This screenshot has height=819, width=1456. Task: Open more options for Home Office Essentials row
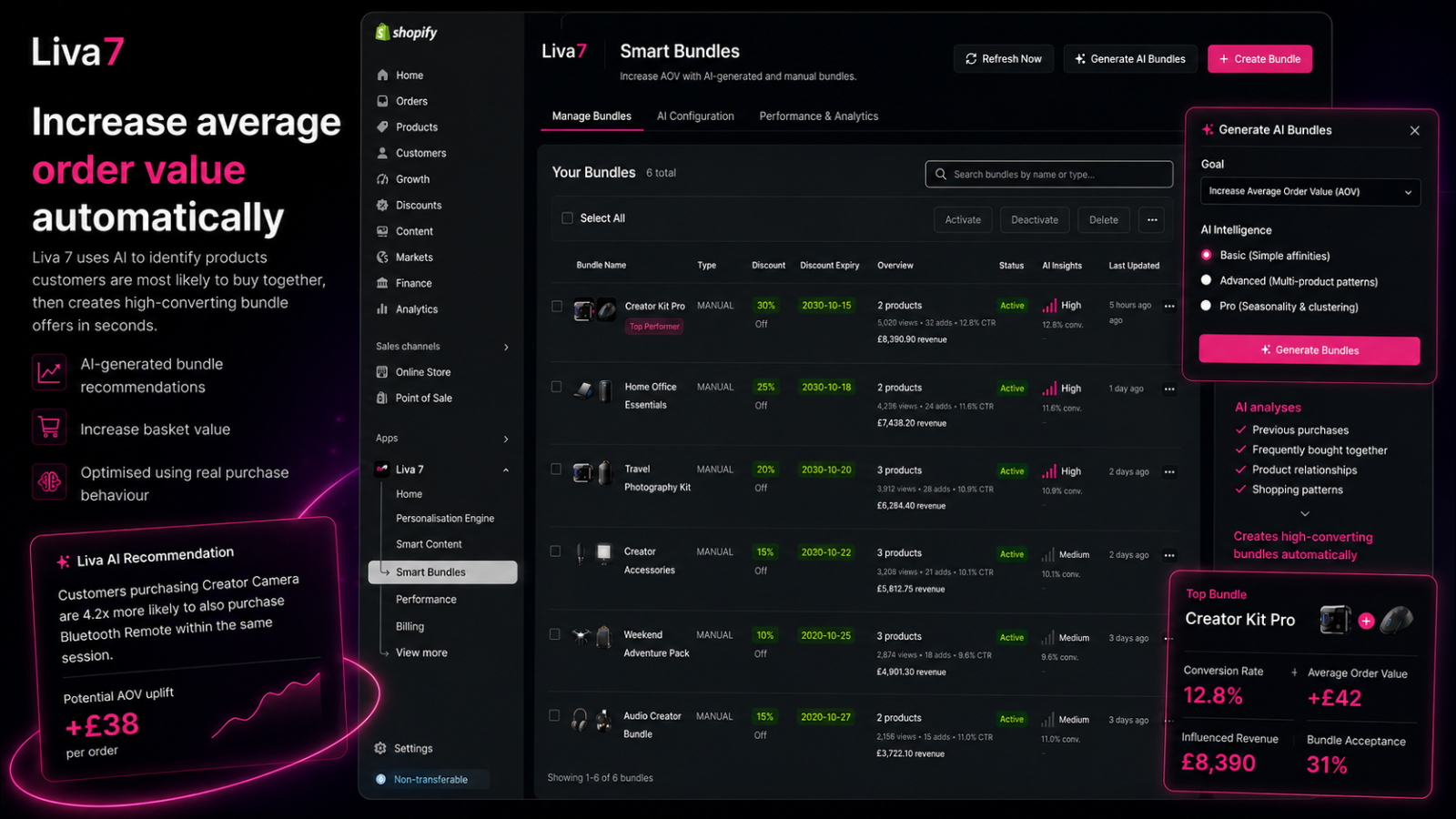1169,389
